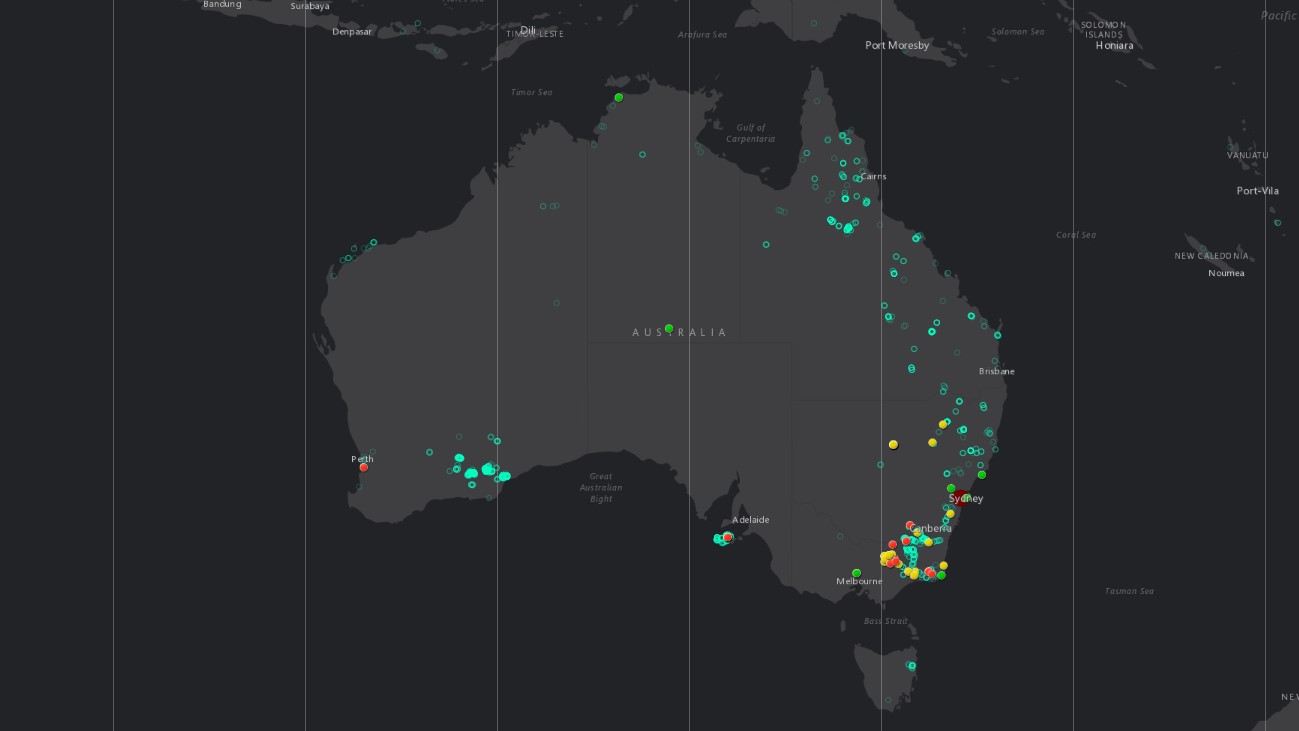Click the green marker beside the AUSTRALIA label
1299x731 pixels.
coord(669,328)
